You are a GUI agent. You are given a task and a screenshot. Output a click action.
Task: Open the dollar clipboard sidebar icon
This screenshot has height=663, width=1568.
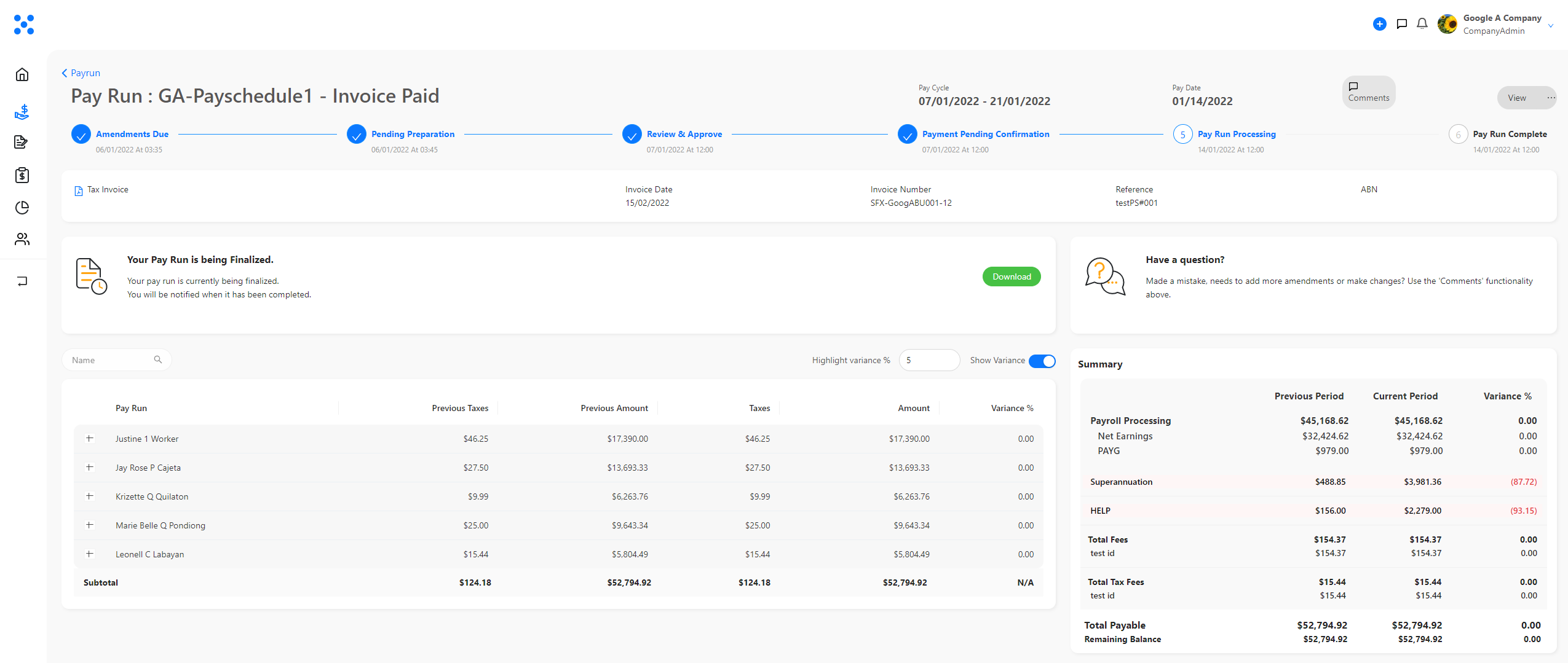[x=22, y=175]
